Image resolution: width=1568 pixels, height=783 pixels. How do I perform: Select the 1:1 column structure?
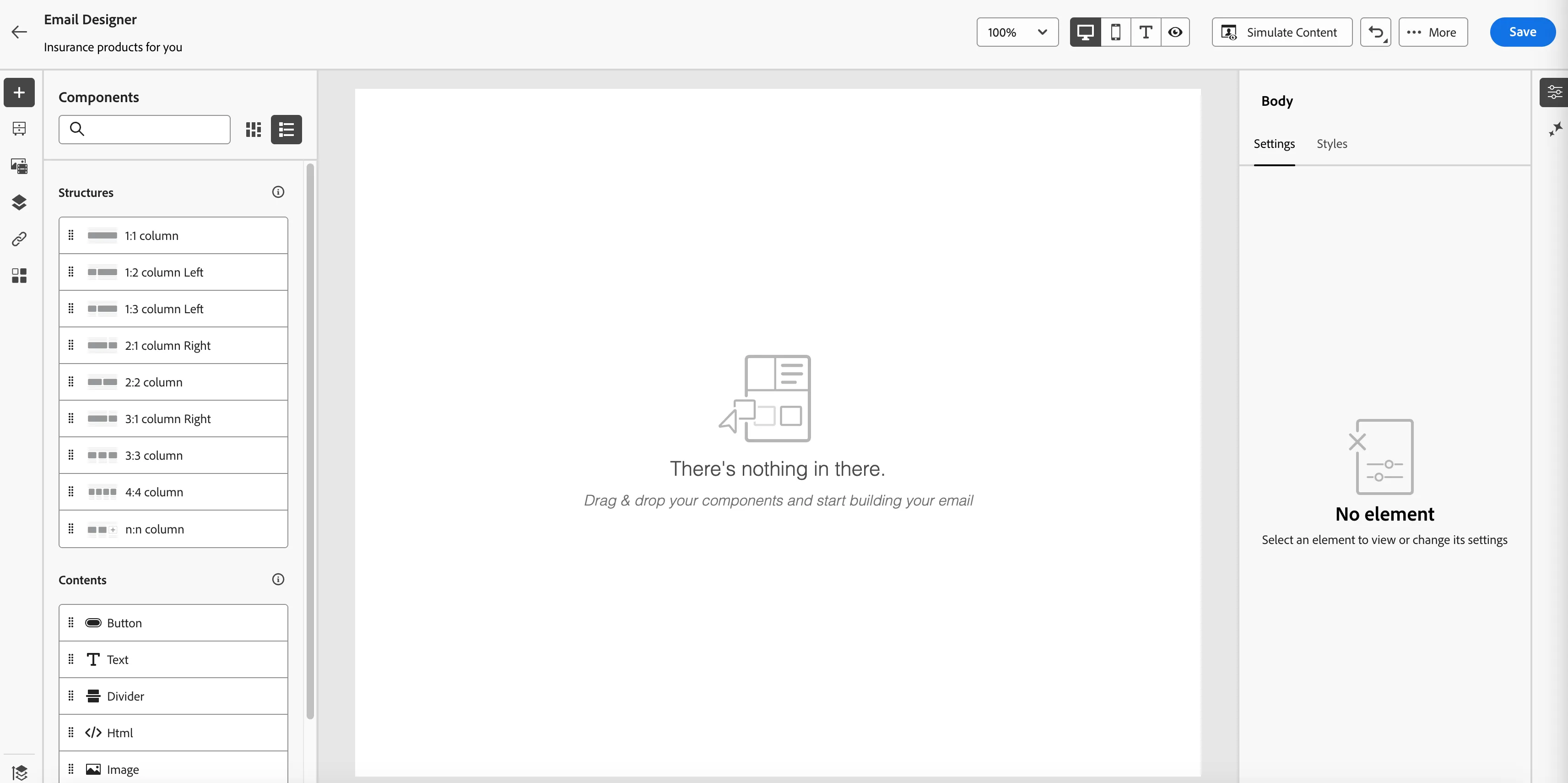(x=173, y=235)
